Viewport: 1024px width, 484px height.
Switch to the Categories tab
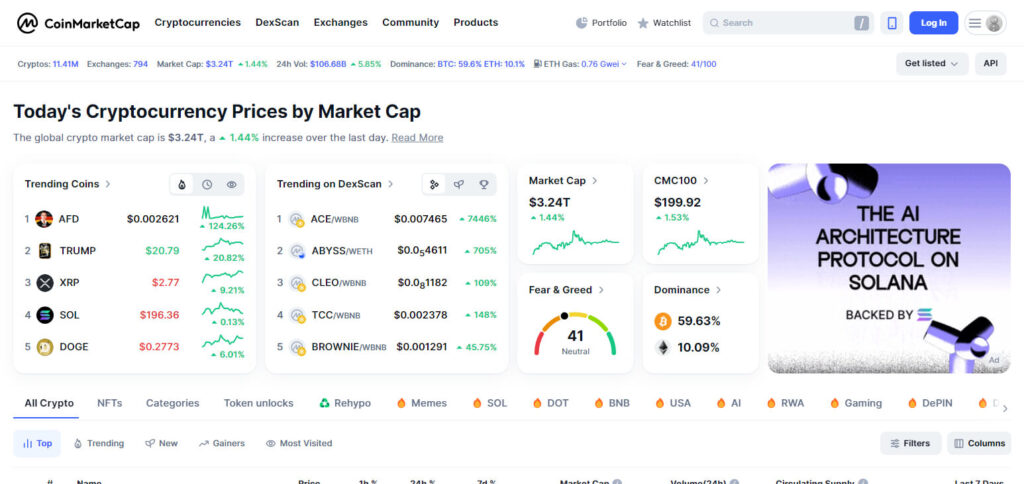pyautogui.click(x=172, y=404)
